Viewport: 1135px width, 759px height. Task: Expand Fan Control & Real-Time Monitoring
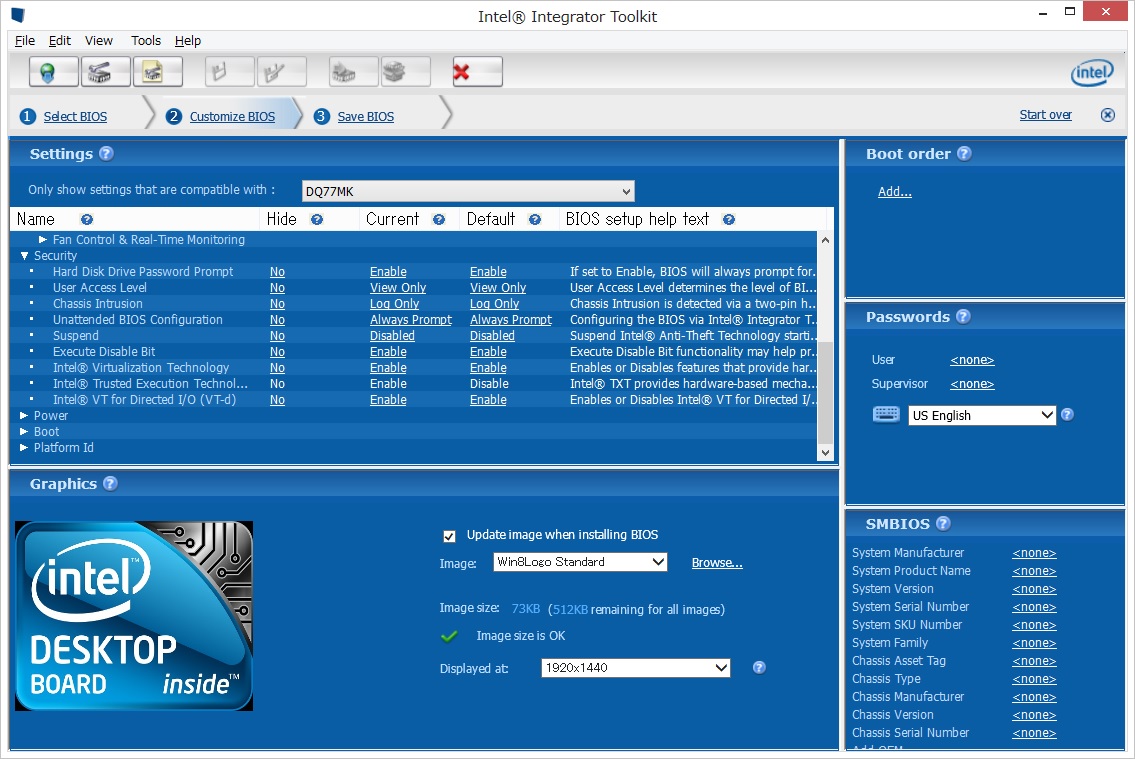pyautogui.click(x=43, y=239)
